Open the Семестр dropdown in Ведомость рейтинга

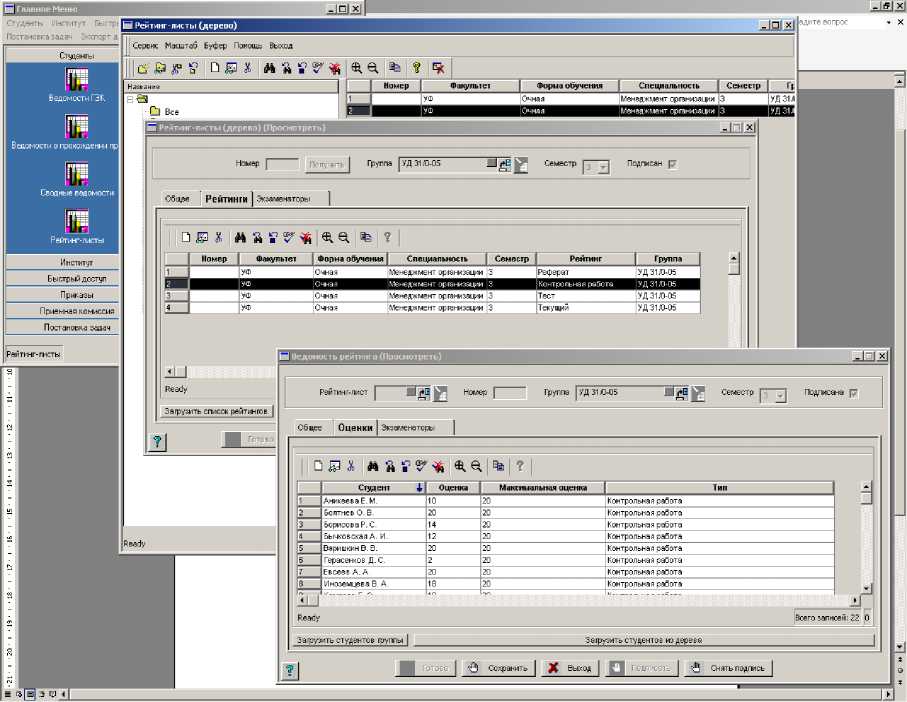780,394
